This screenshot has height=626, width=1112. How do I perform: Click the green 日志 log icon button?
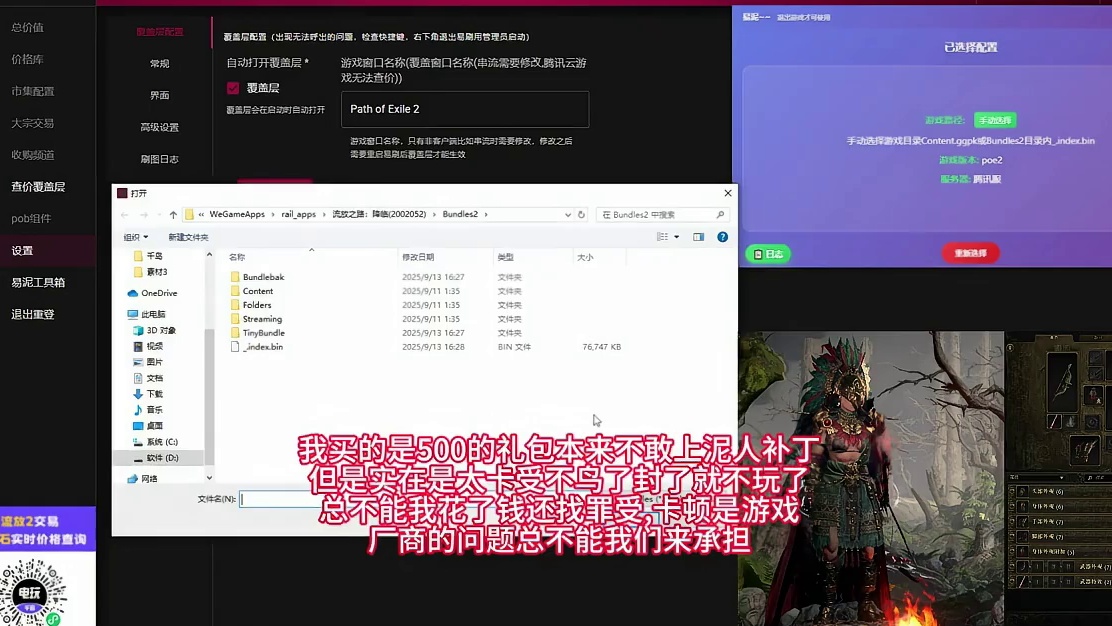(767, 254)
